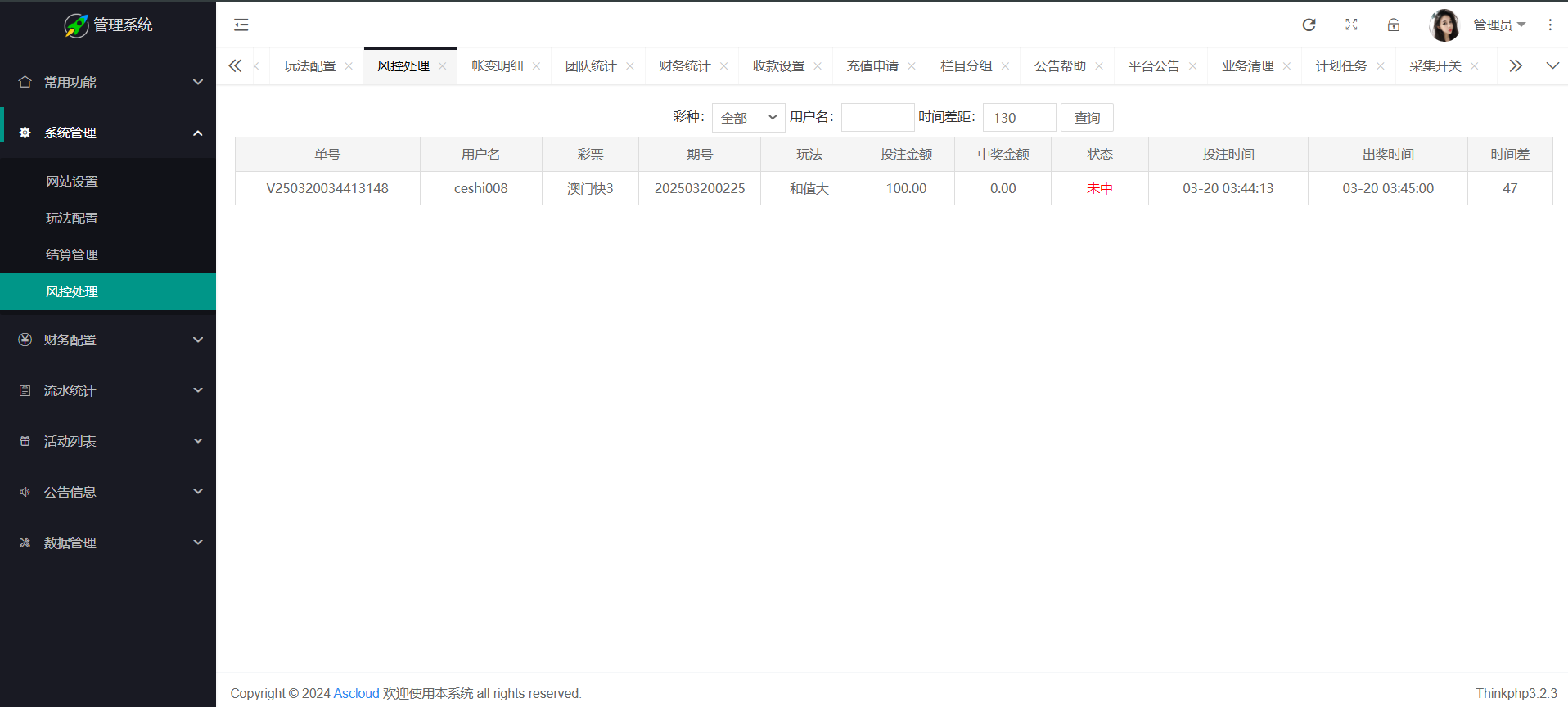Collapse the 系统管理 sidebar menu
Viewport: 1568px width, 707px height.
pos(108,133)
